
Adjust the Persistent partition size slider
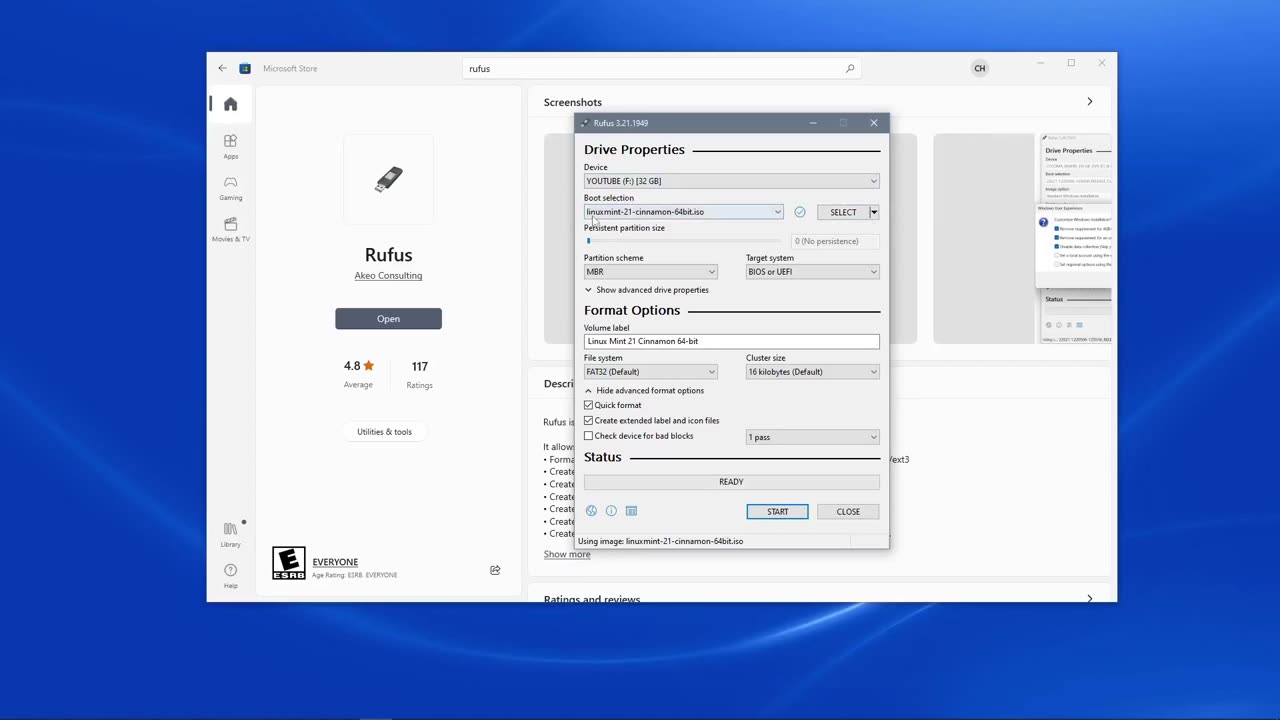pos(683,241)
